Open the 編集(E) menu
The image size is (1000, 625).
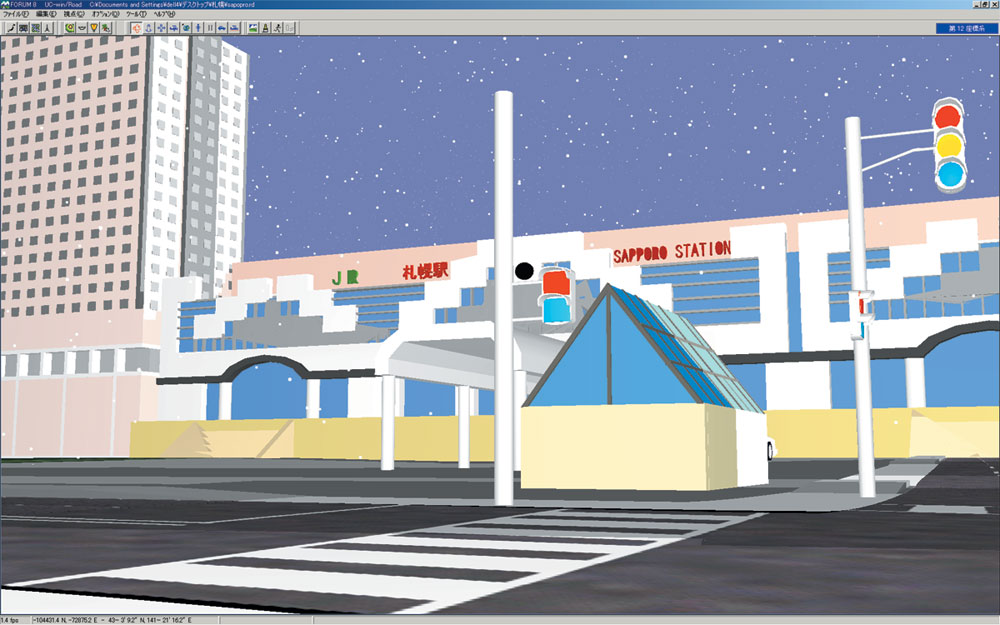tap(46, 14)
